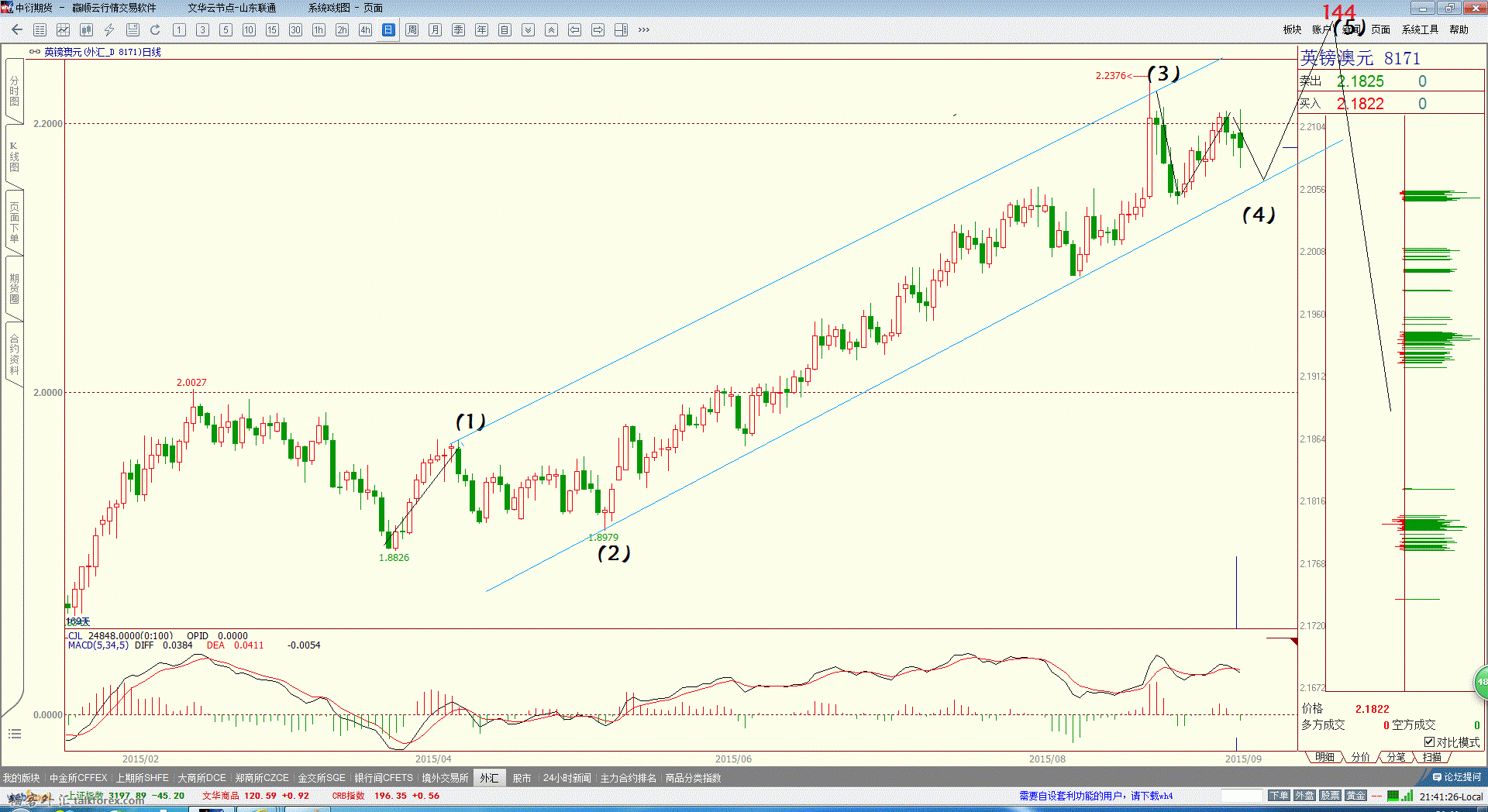The width and height of the screenshot is (1488, 812).
Task: Click the save diskette icon
Action: pos(133,29)
